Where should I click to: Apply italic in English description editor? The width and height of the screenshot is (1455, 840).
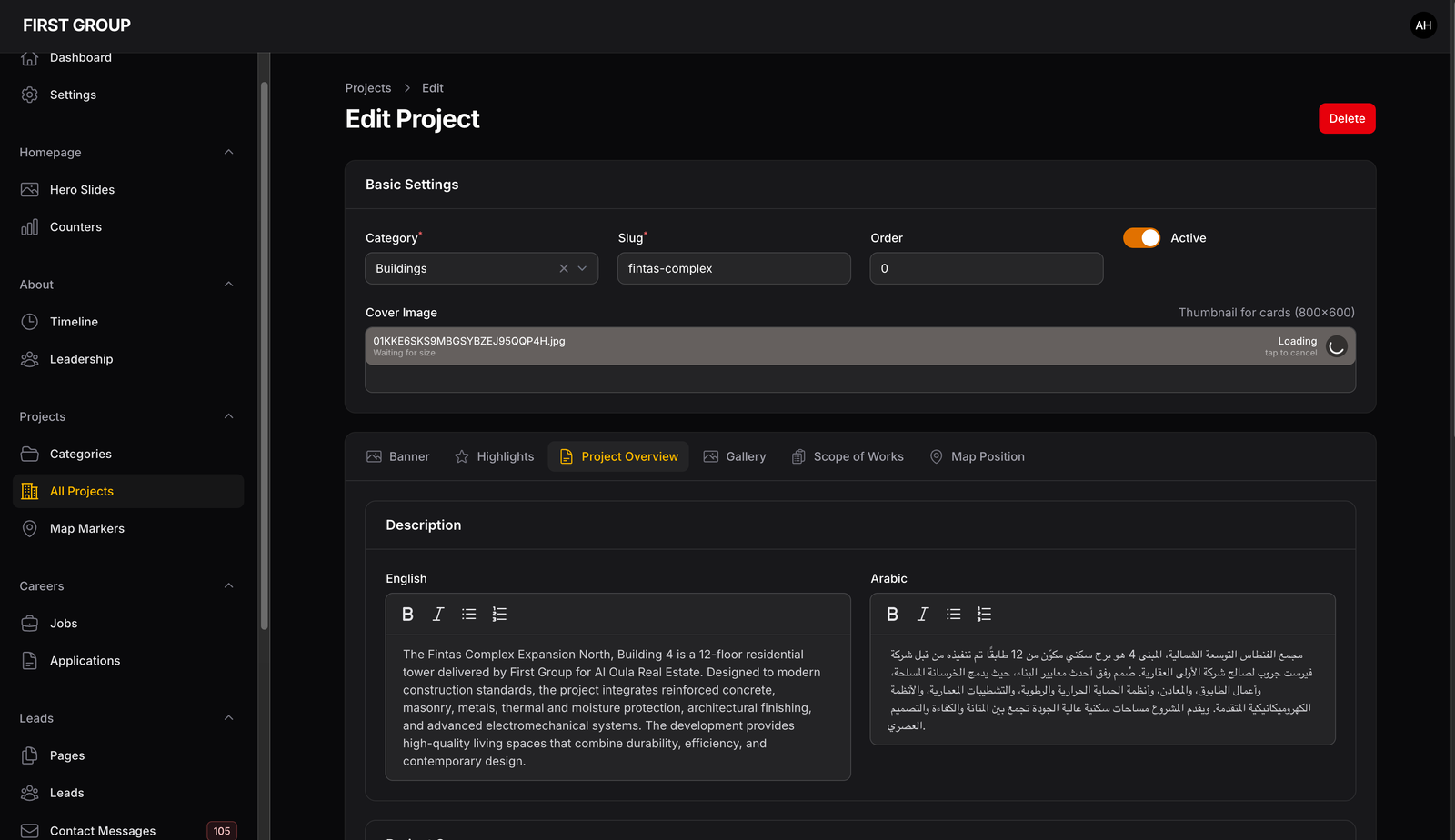(x=438, y=615)
